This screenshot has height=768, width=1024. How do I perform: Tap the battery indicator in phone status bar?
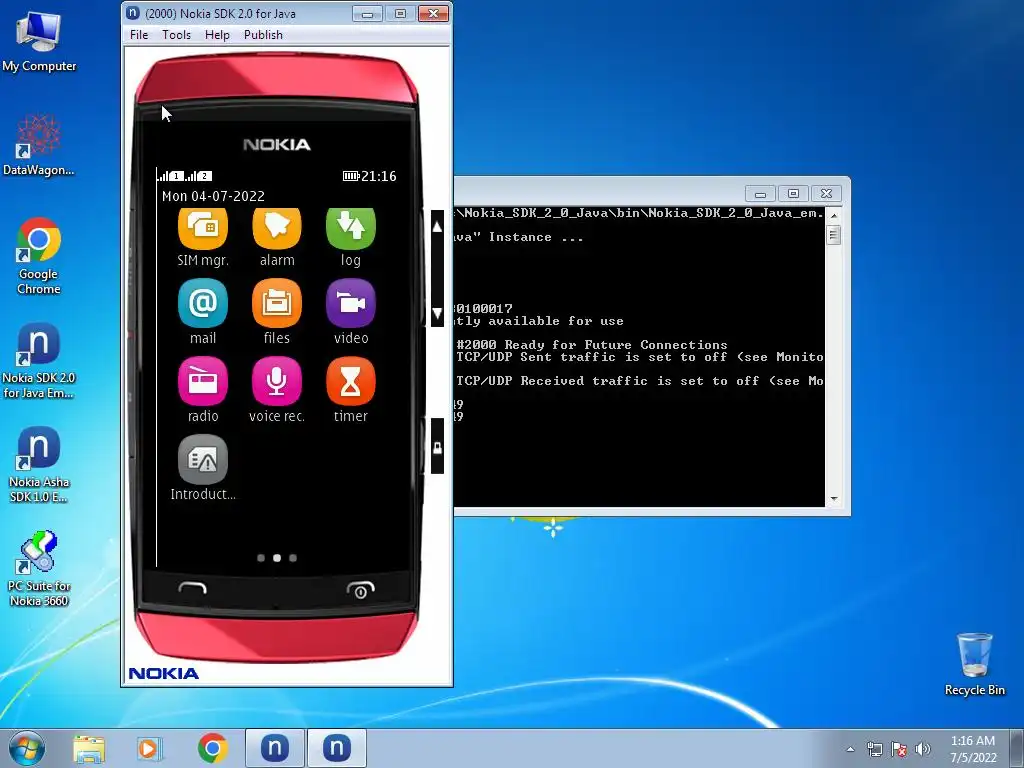coord(351,176)
